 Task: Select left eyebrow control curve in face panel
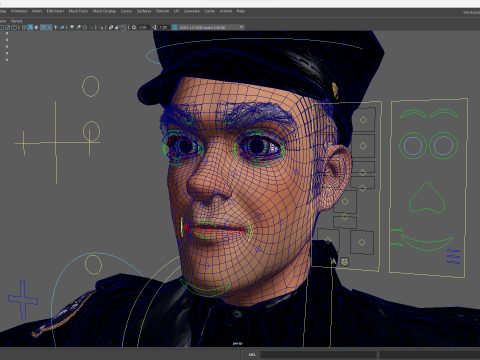[x=413, y=114]
